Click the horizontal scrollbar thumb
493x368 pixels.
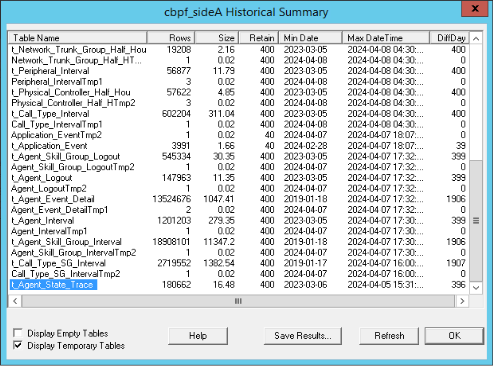point(238,301)
